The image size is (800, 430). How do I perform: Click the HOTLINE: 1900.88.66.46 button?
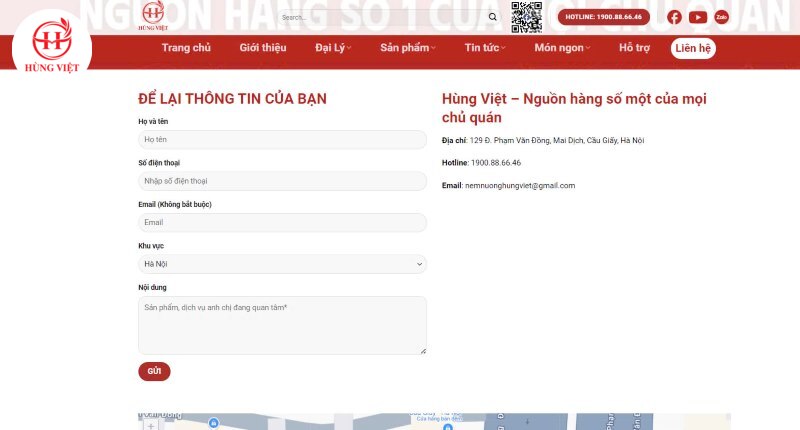(x=603, y=17)
